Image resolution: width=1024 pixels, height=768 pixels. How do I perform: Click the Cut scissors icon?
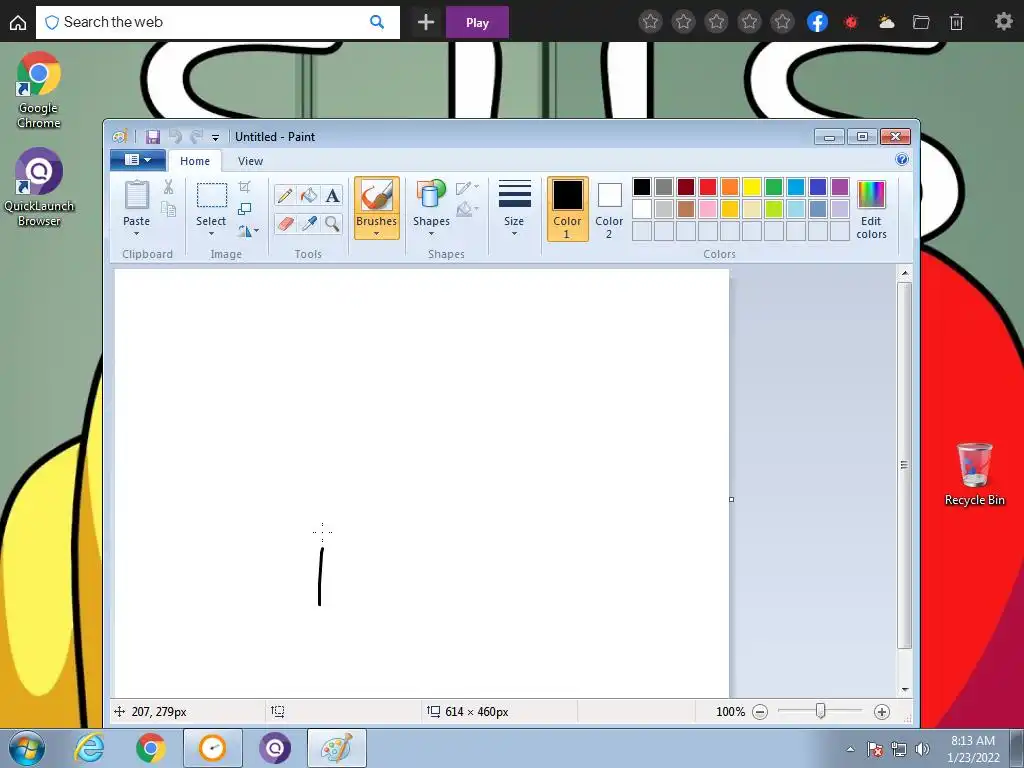[x=168, y=187]
